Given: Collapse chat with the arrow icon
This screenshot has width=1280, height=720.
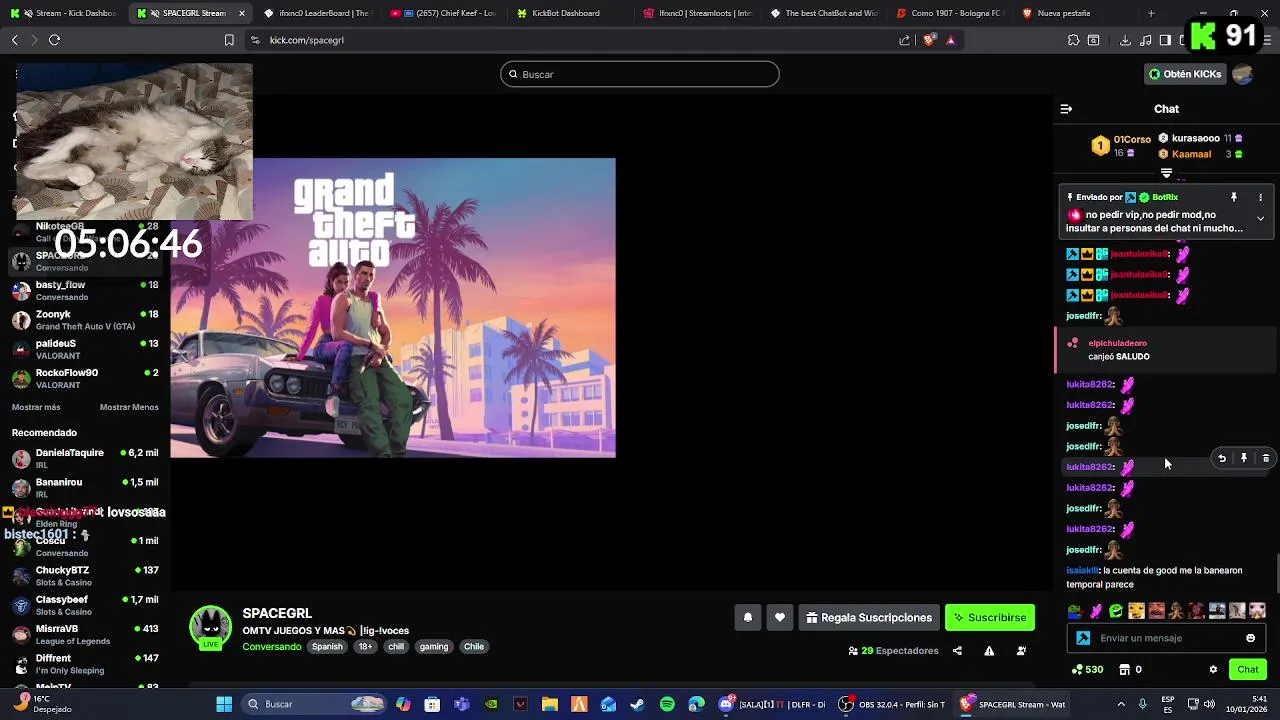Looking at the screenshot, I should tap(1066, 109).
